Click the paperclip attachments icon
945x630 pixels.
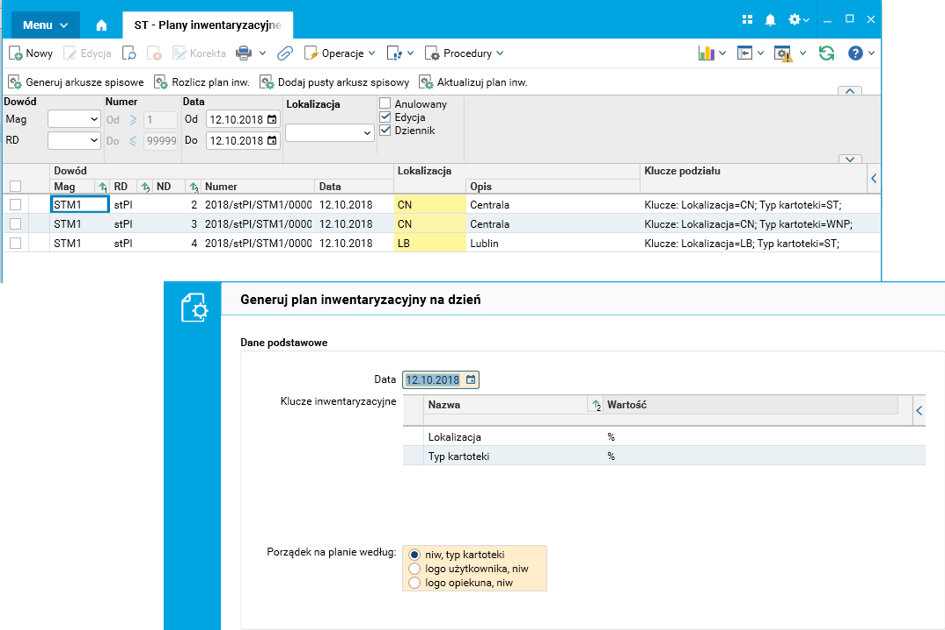pos(284,54)
